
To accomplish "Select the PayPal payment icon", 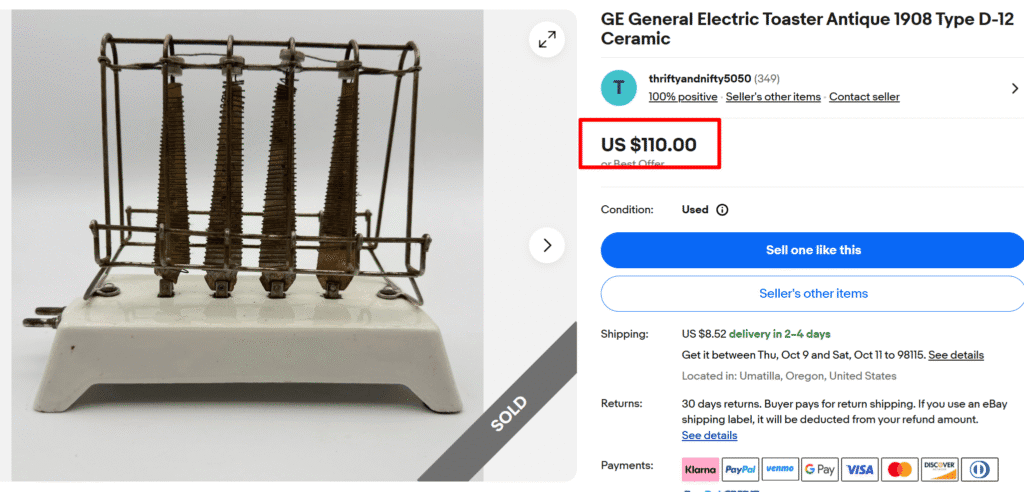I will point(740,469).
